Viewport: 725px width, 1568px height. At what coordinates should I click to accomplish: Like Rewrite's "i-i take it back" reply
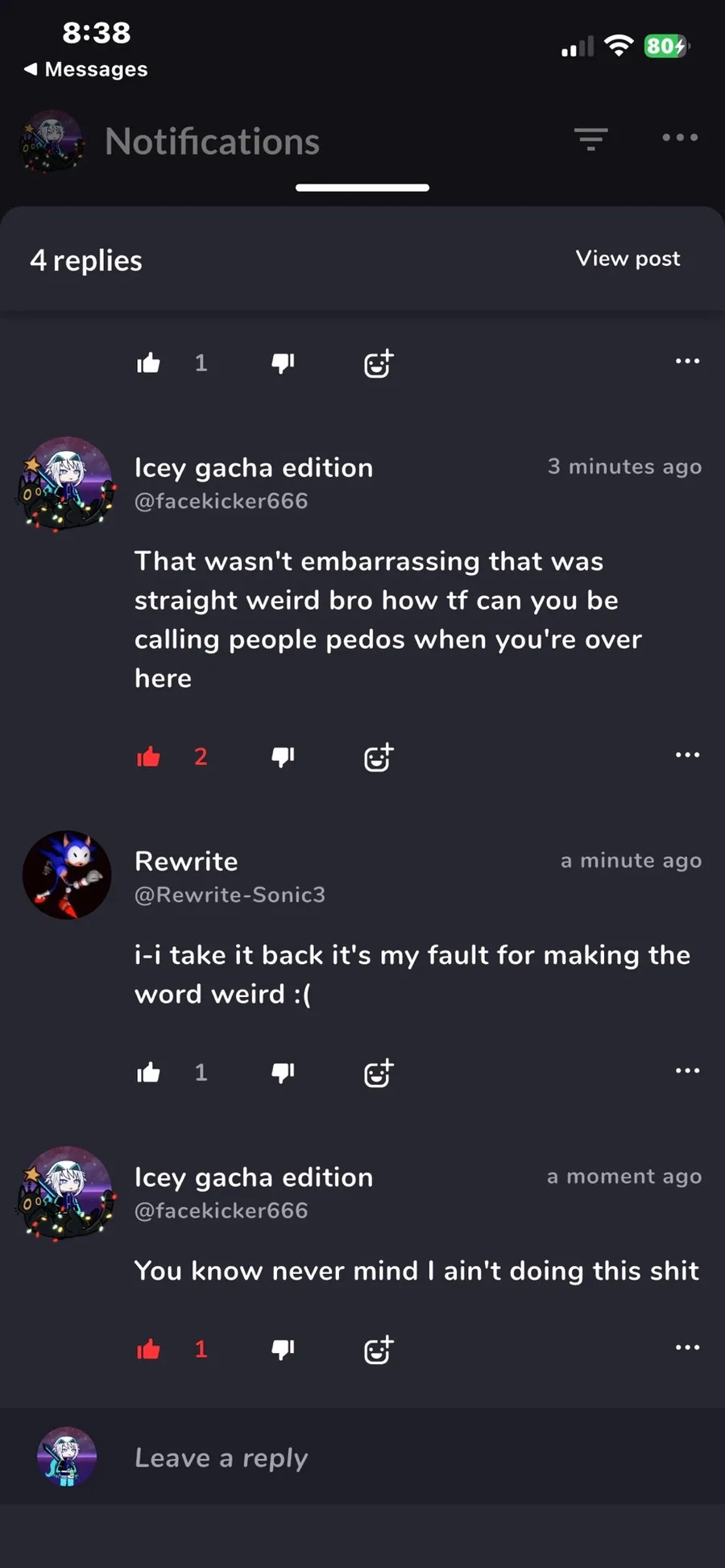pos(149,1073)
